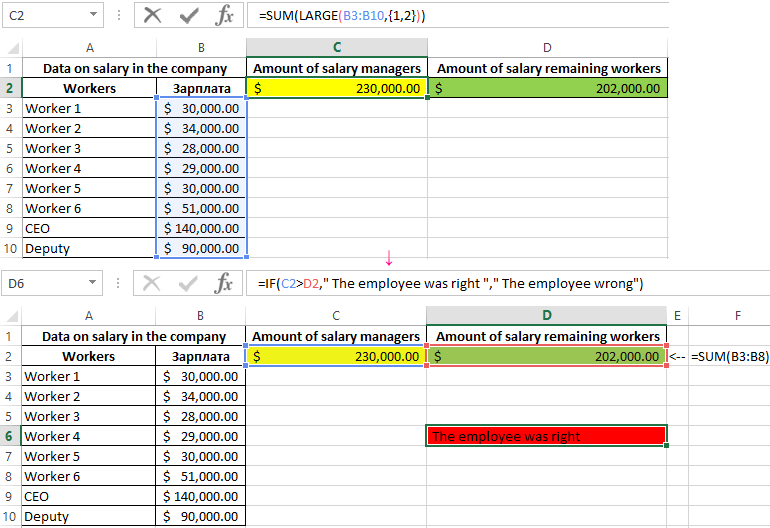Select column E by its header
The image size is (770, 528).
pyautogui.click(x=677, y=316)
